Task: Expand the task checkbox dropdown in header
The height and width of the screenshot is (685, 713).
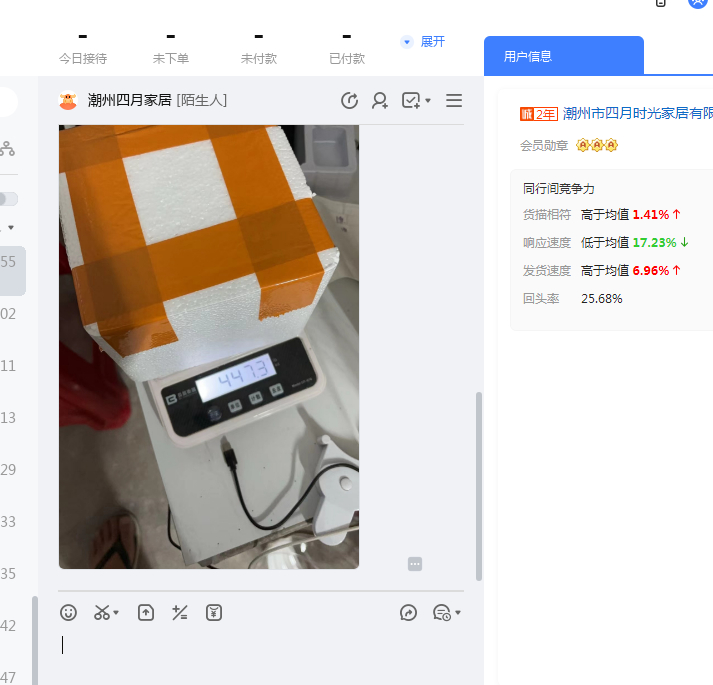Action: [x=428, y=101]
